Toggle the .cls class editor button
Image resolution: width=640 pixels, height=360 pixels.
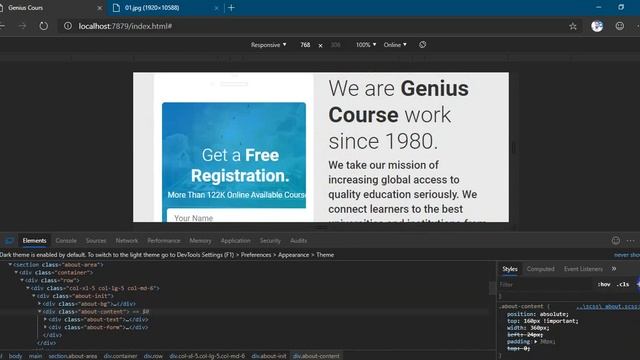coord(623,284)
